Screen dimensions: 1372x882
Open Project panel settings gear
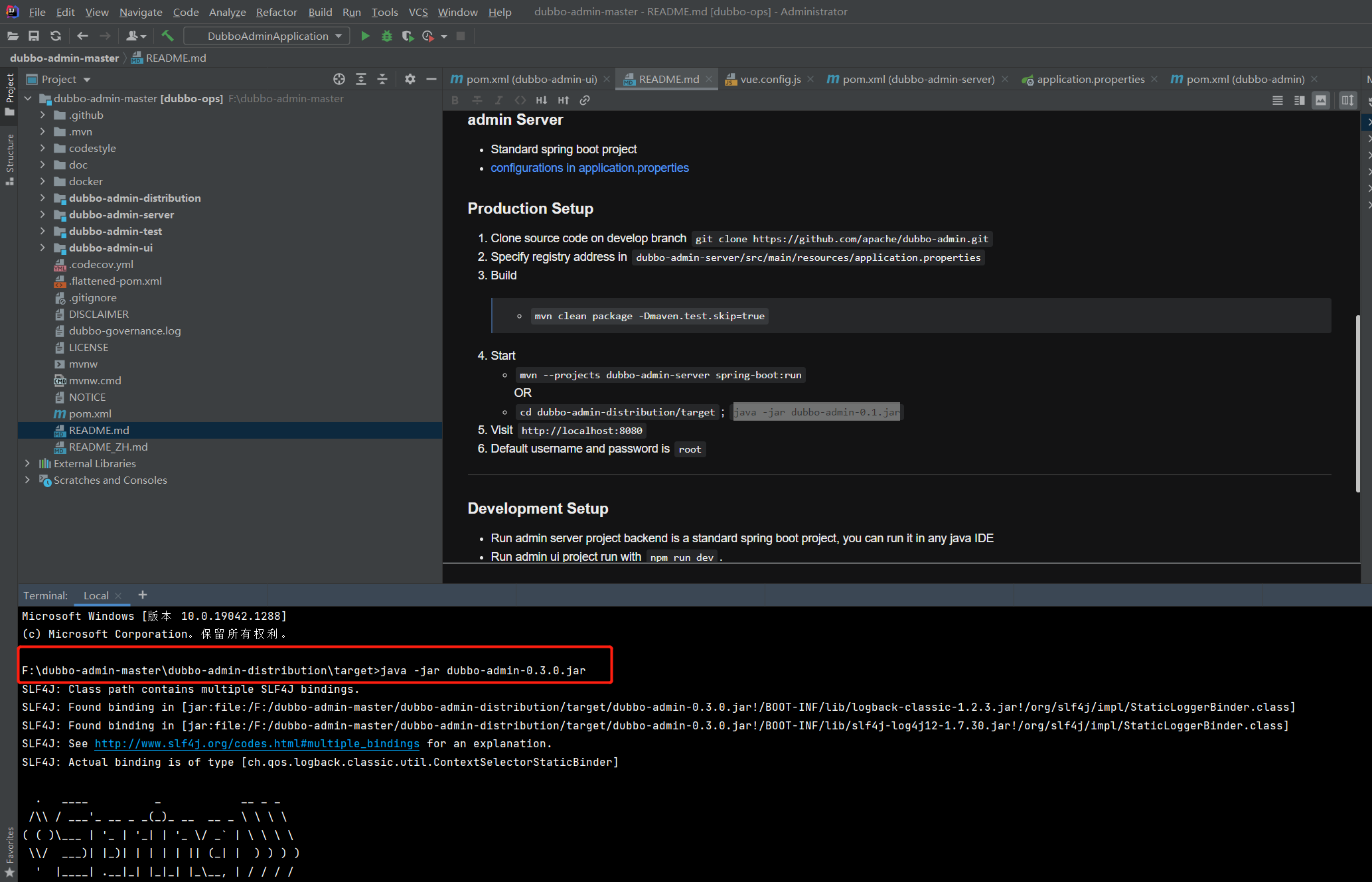point(410,79)
